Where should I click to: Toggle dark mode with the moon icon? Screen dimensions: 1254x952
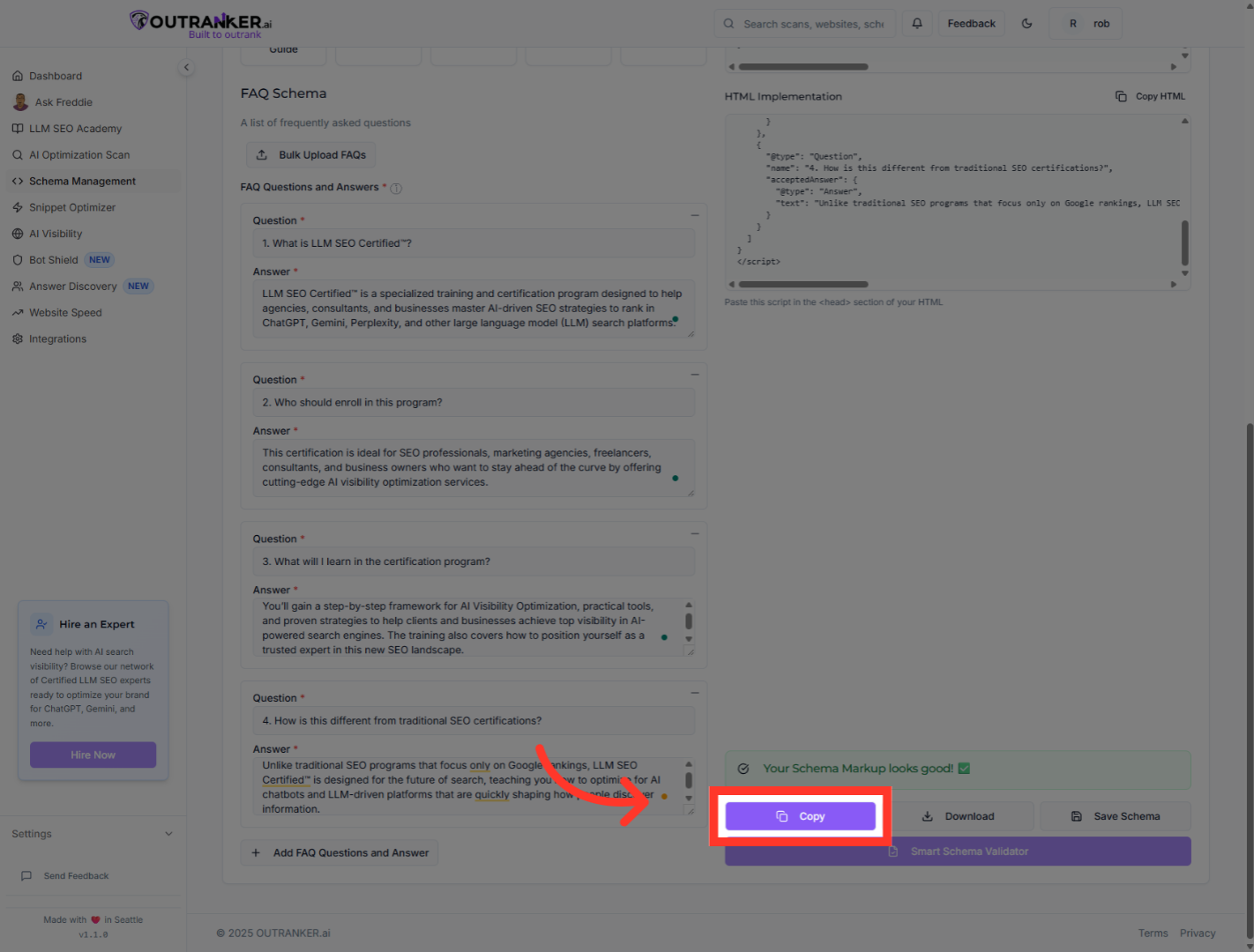point(1026,24)
